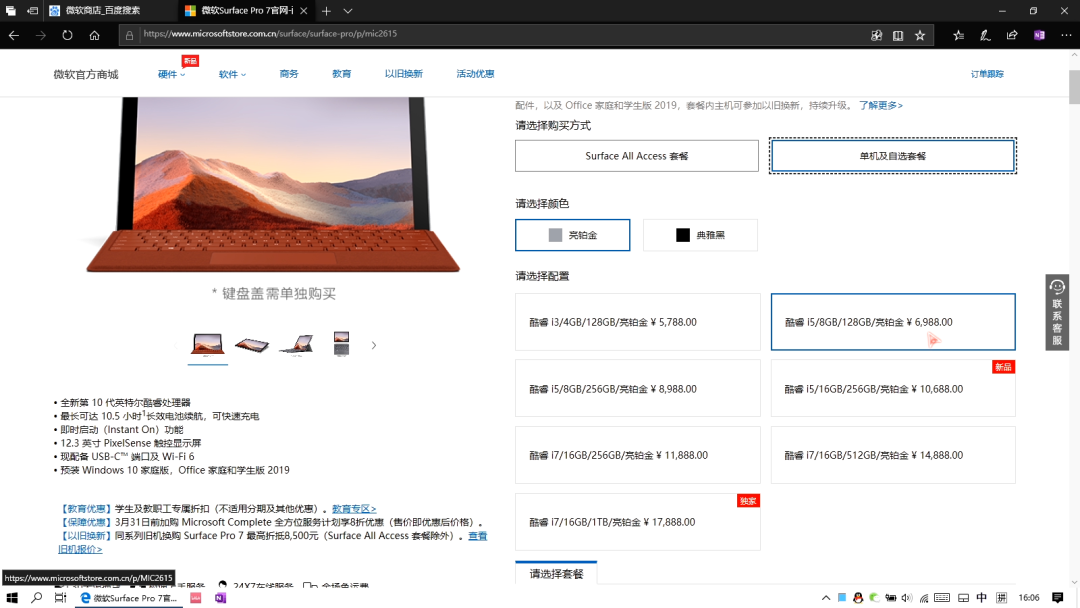Open the Action Center notifications icon

(1057, 598)
